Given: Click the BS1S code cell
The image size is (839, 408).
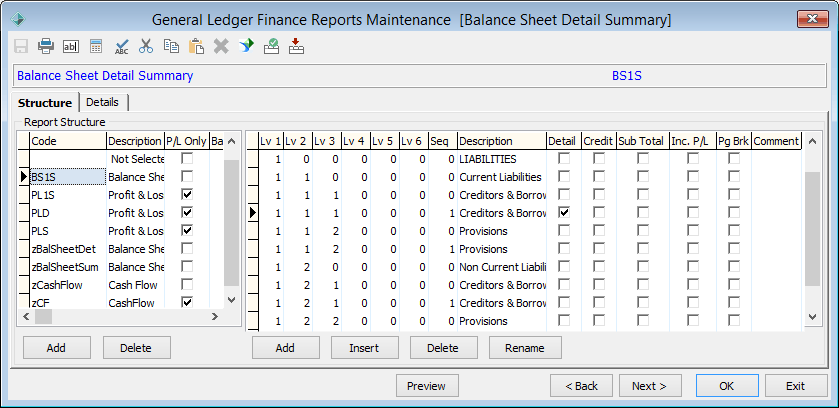Looking at the screenshot, I should [x=68, y=177].
